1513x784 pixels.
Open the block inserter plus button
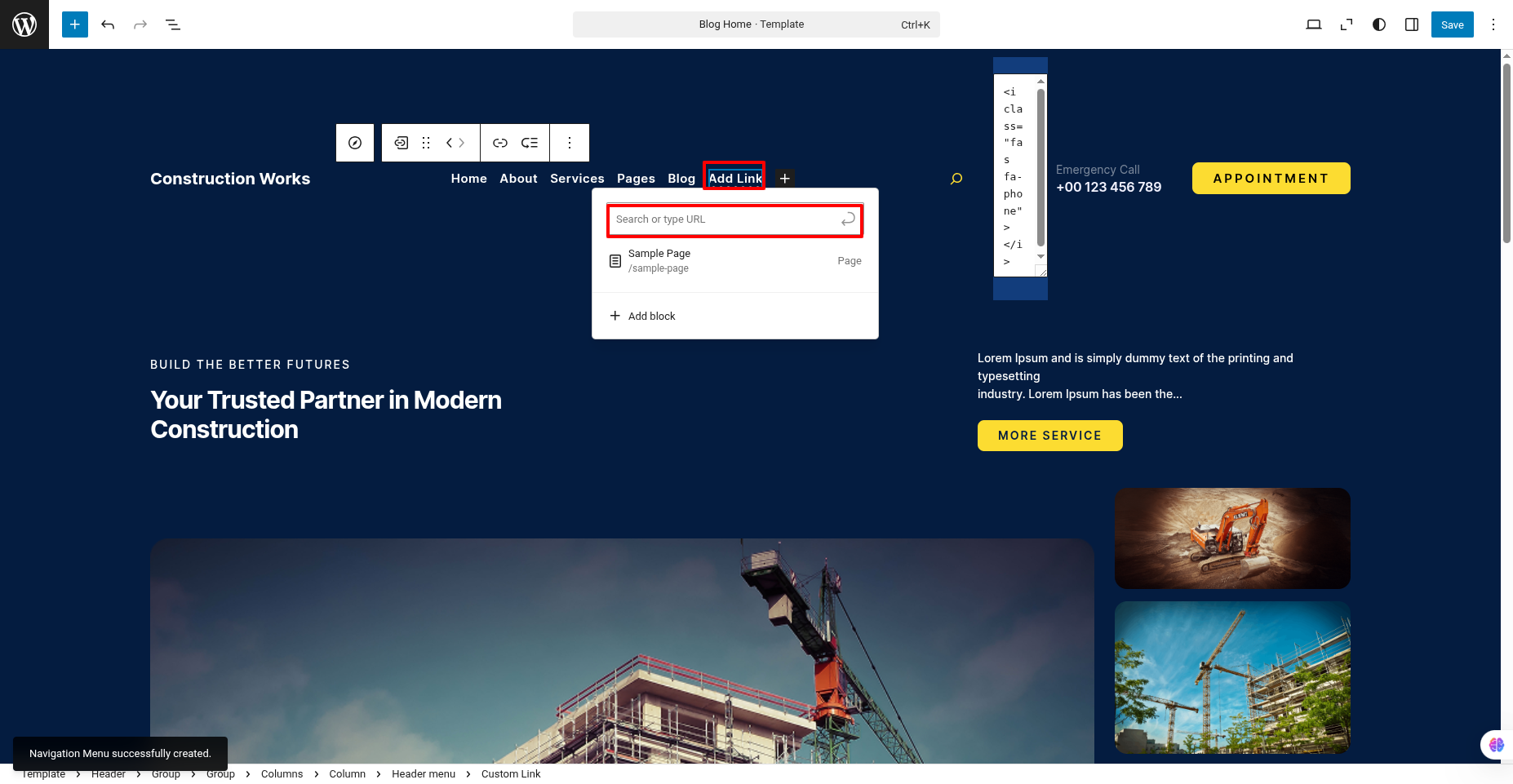coord(75,24)
